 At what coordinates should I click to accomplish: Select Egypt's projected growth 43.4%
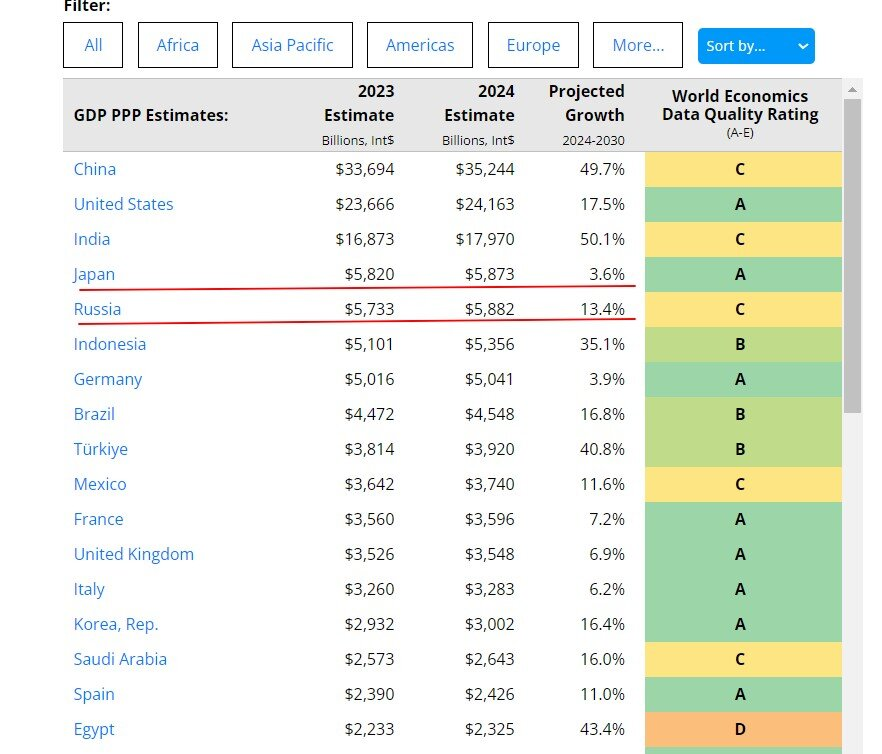pos(602,729)
